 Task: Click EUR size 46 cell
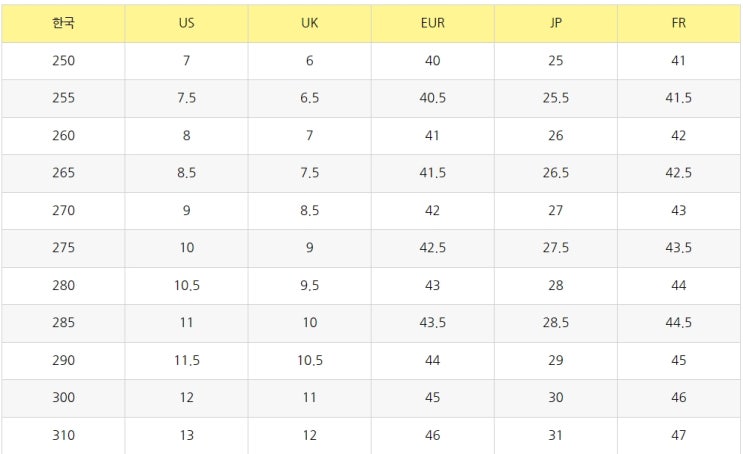click(x=433, y=435)
